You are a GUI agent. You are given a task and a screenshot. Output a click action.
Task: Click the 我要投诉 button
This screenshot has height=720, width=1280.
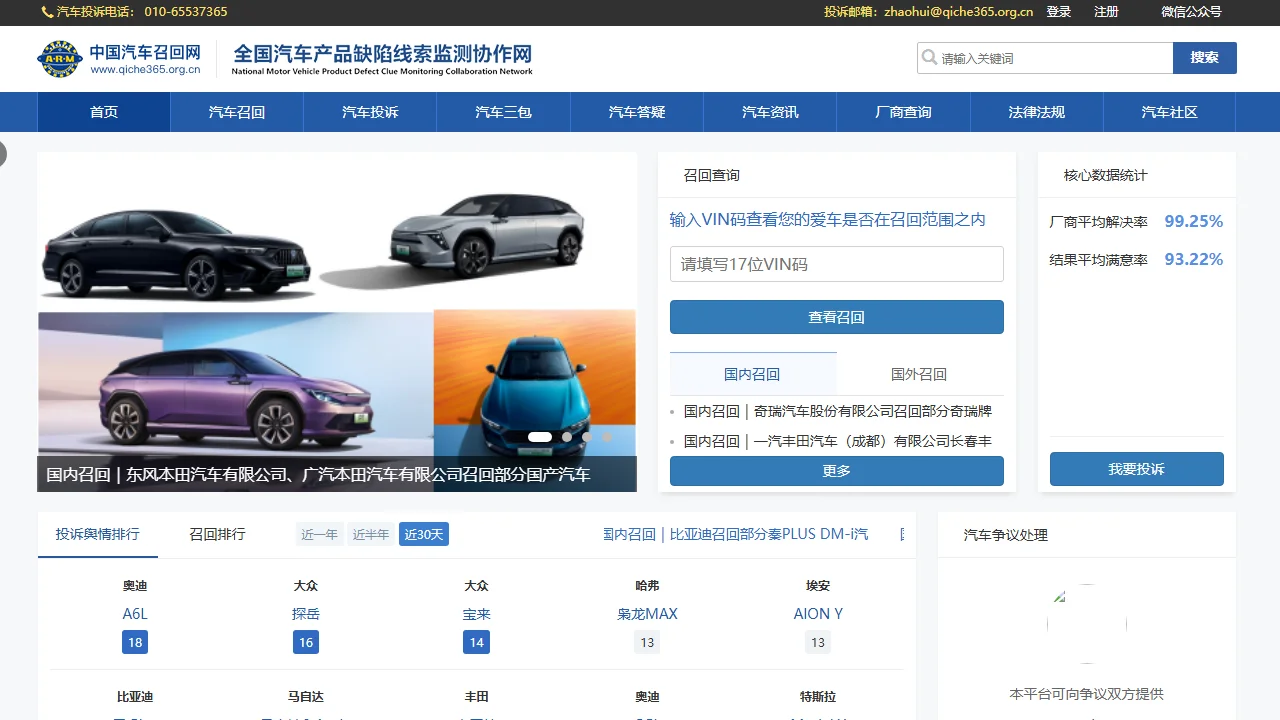(1136, 468)
